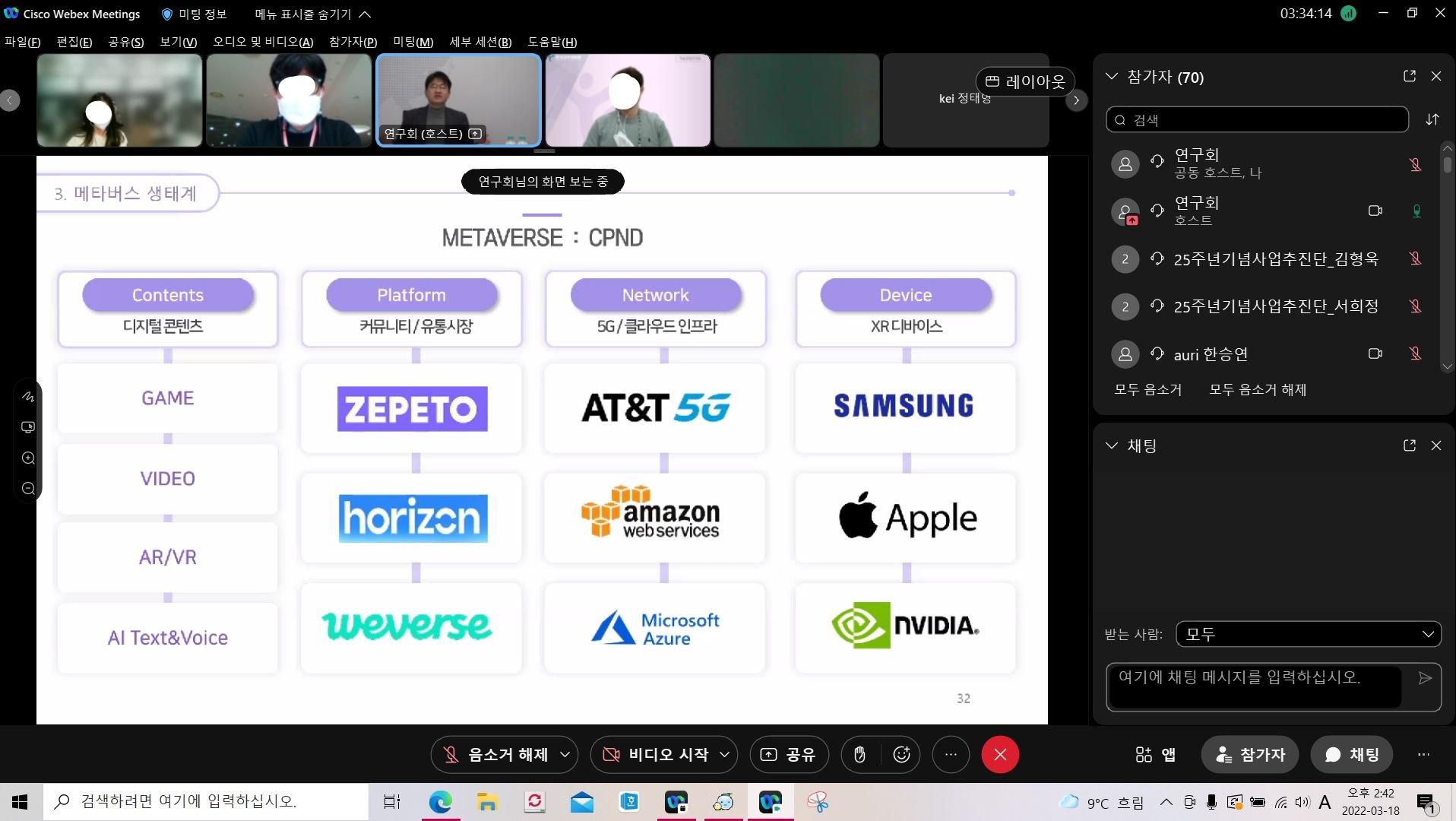This screenshot has height=821, width=1456.
Task: Open more panel options ellipsis at bottom right
Action: point(1423,754)
